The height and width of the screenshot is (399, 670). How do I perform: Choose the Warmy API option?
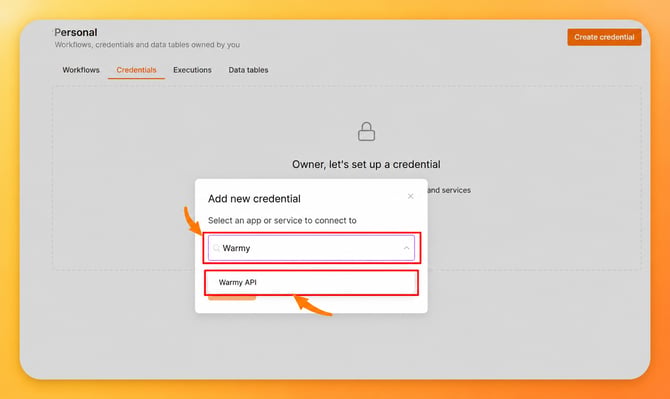pyautogui.click(x=311, y=282)
